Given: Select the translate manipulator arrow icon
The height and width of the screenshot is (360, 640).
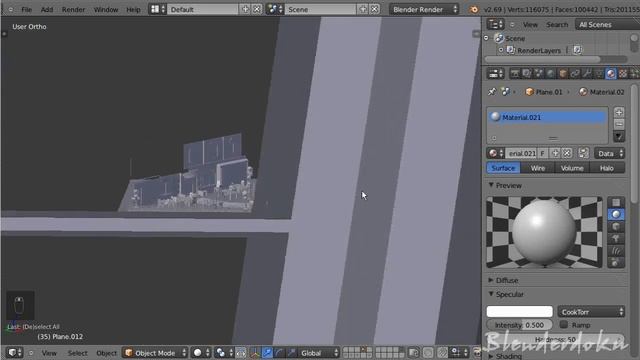Looking at the screenshot, I should (x=267, y=353).
